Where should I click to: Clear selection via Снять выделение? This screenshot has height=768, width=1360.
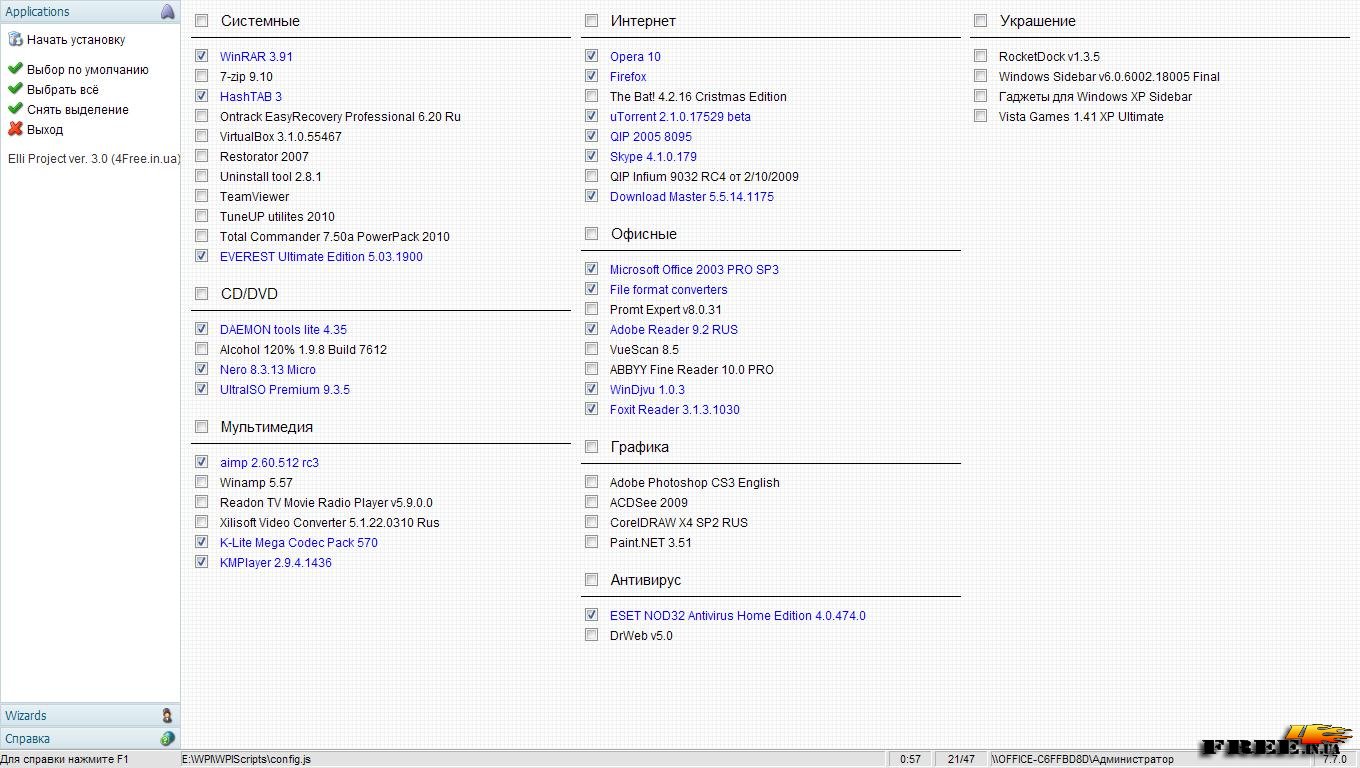78,110
